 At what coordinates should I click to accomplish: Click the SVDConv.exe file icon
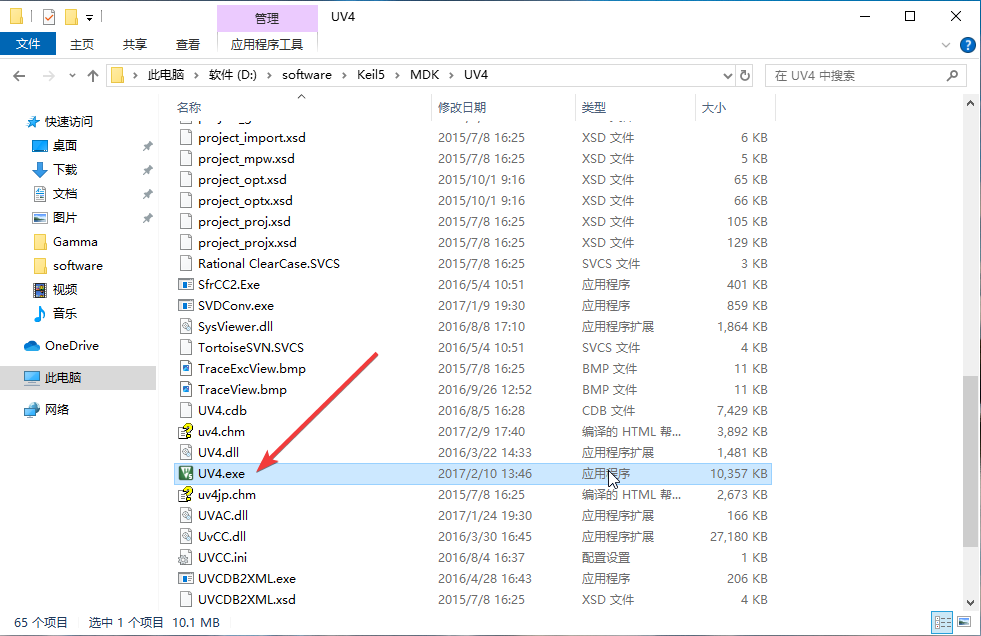(x=186, y=306)
